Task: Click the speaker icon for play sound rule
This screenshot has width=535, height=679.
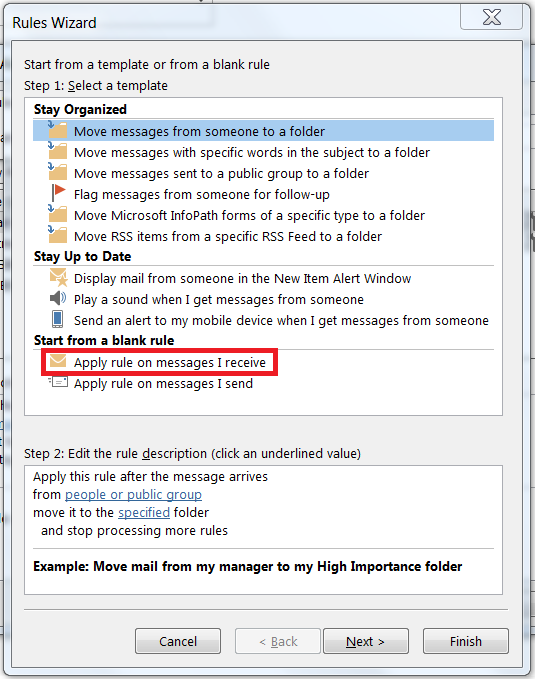Action: 58,298
